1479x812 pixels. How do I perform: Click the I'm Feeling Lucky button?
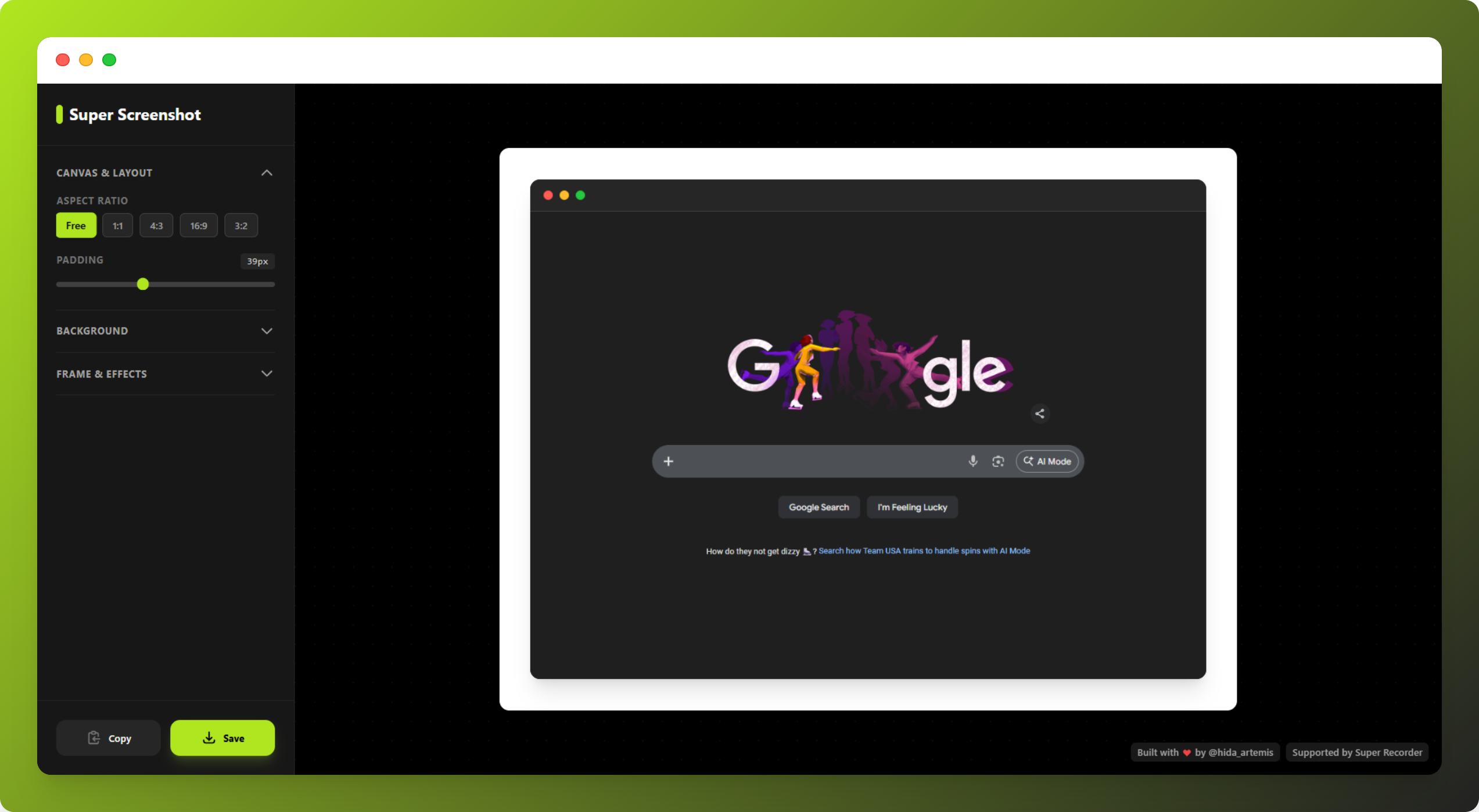(x=911, y=506)
